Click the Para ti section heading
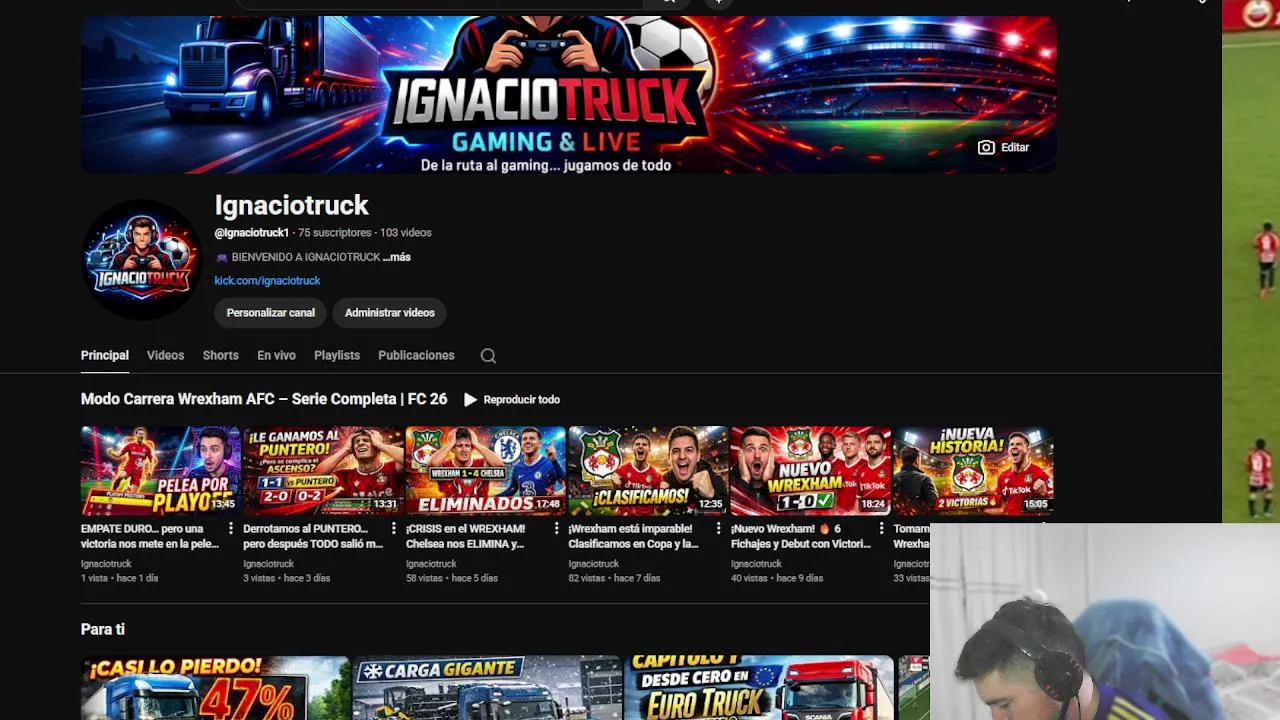This screenshot has height=720, width=1280. tap(103, 629)
